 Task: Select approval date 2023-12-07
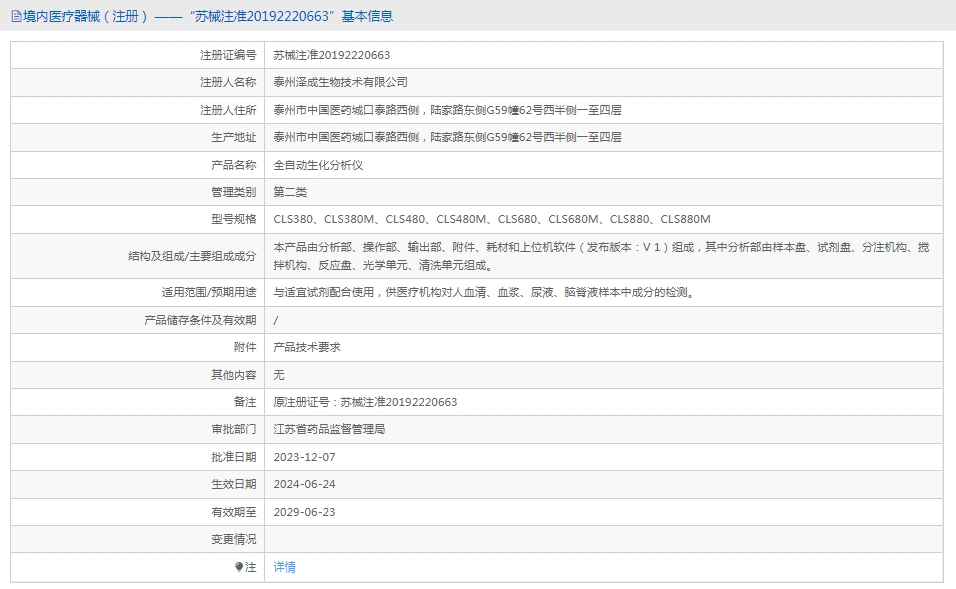304,457
